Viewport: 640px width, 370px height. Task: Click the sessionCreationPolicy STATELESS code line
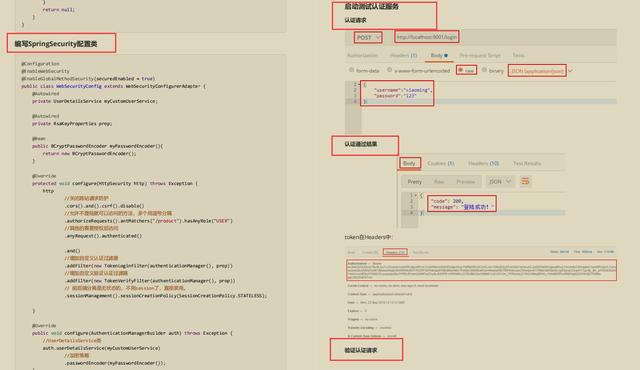tap(166, 296)
